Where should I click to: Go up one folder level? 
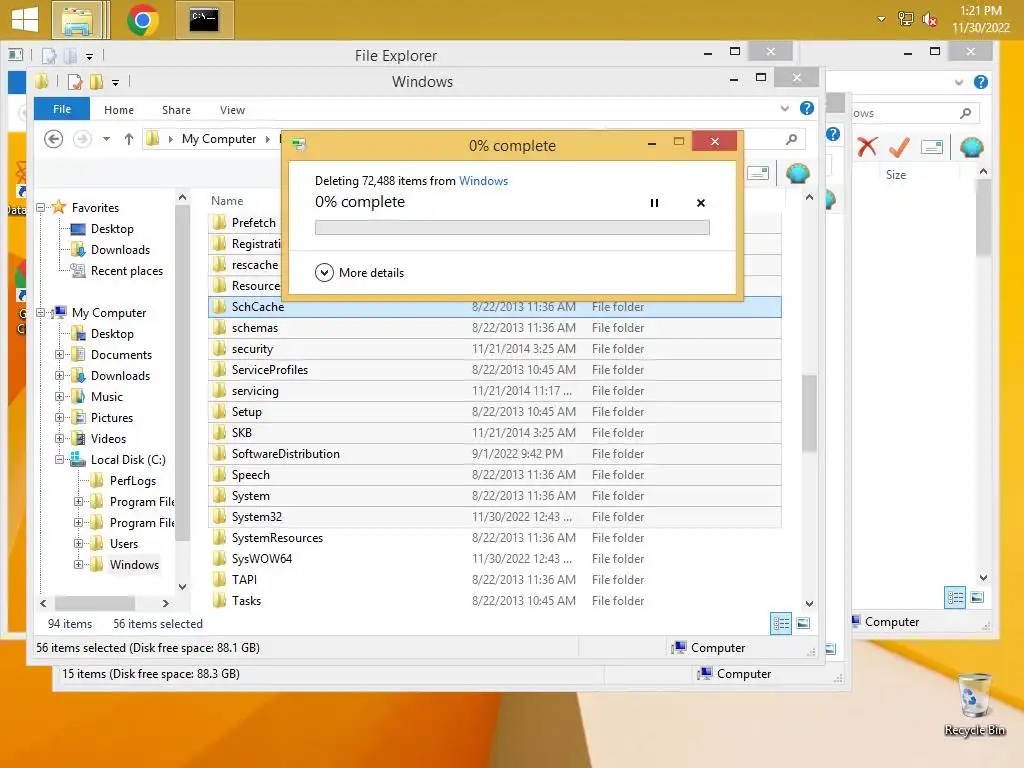(129, 139)
